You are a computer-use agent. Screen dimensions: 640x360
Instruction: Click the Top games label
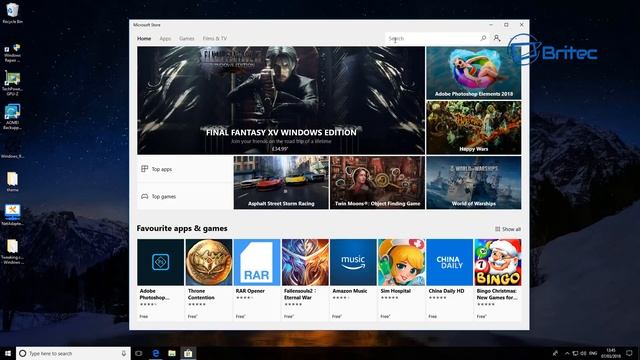pyautogui.click(x=164, y=196)
